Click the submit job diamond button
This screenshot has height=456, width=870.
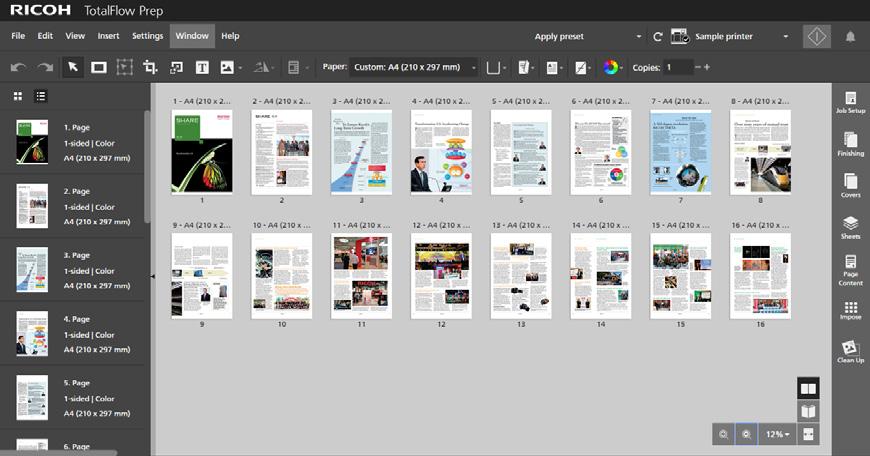pyautogui.click(x=817, y=37)
